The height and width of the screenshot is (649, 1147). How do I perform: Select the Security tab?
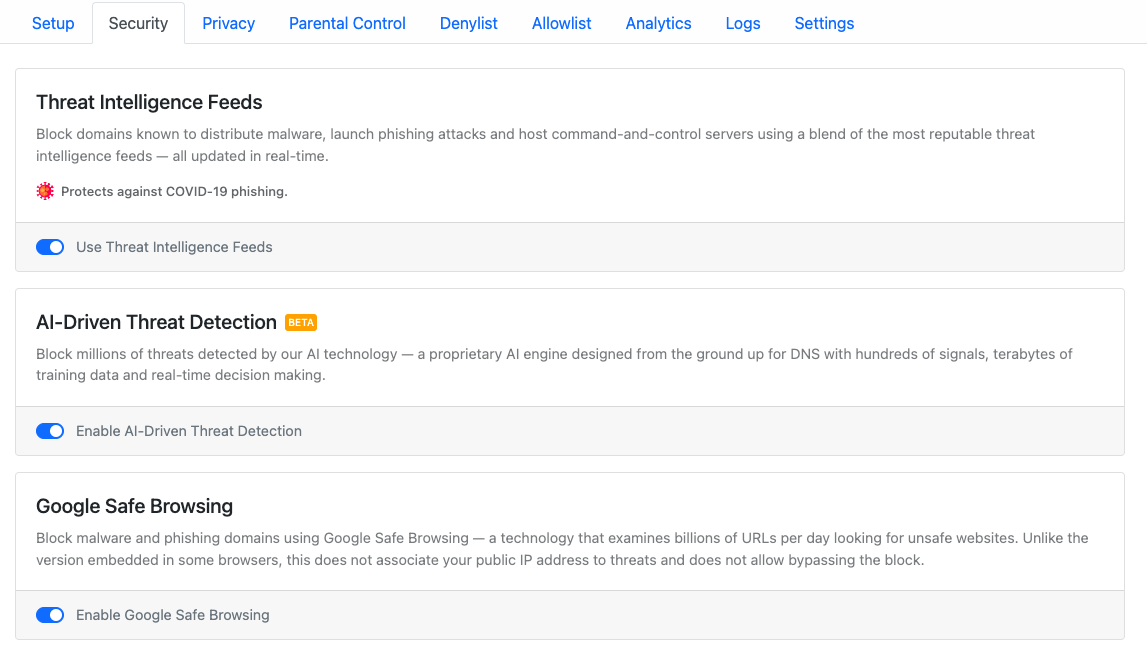[138, 23]
